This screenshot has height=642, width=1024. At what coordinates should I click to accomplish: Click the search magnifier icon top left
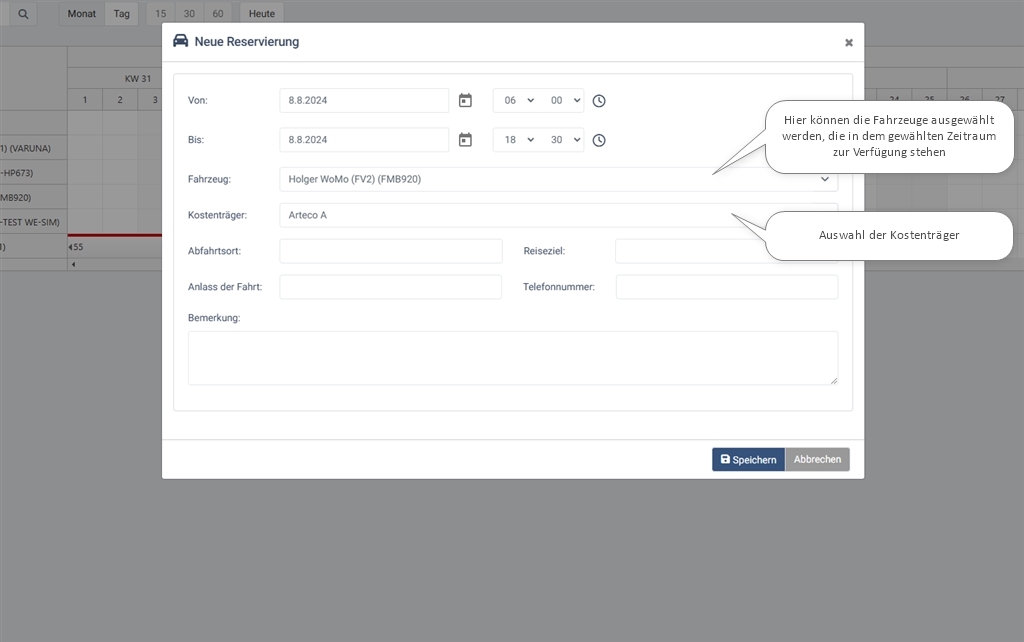(x=22, y=13)
